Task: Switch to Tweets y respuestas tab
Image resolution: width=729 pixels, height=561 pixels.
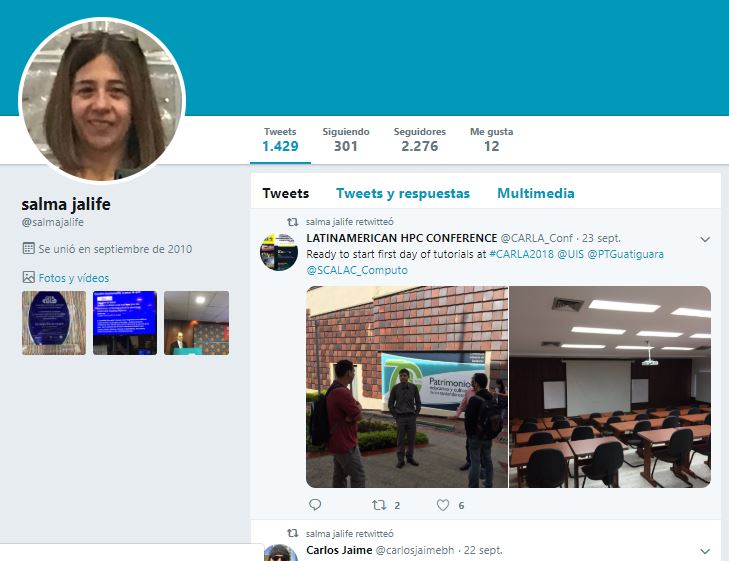Action: pyautogui.click(x=403, y=193)
